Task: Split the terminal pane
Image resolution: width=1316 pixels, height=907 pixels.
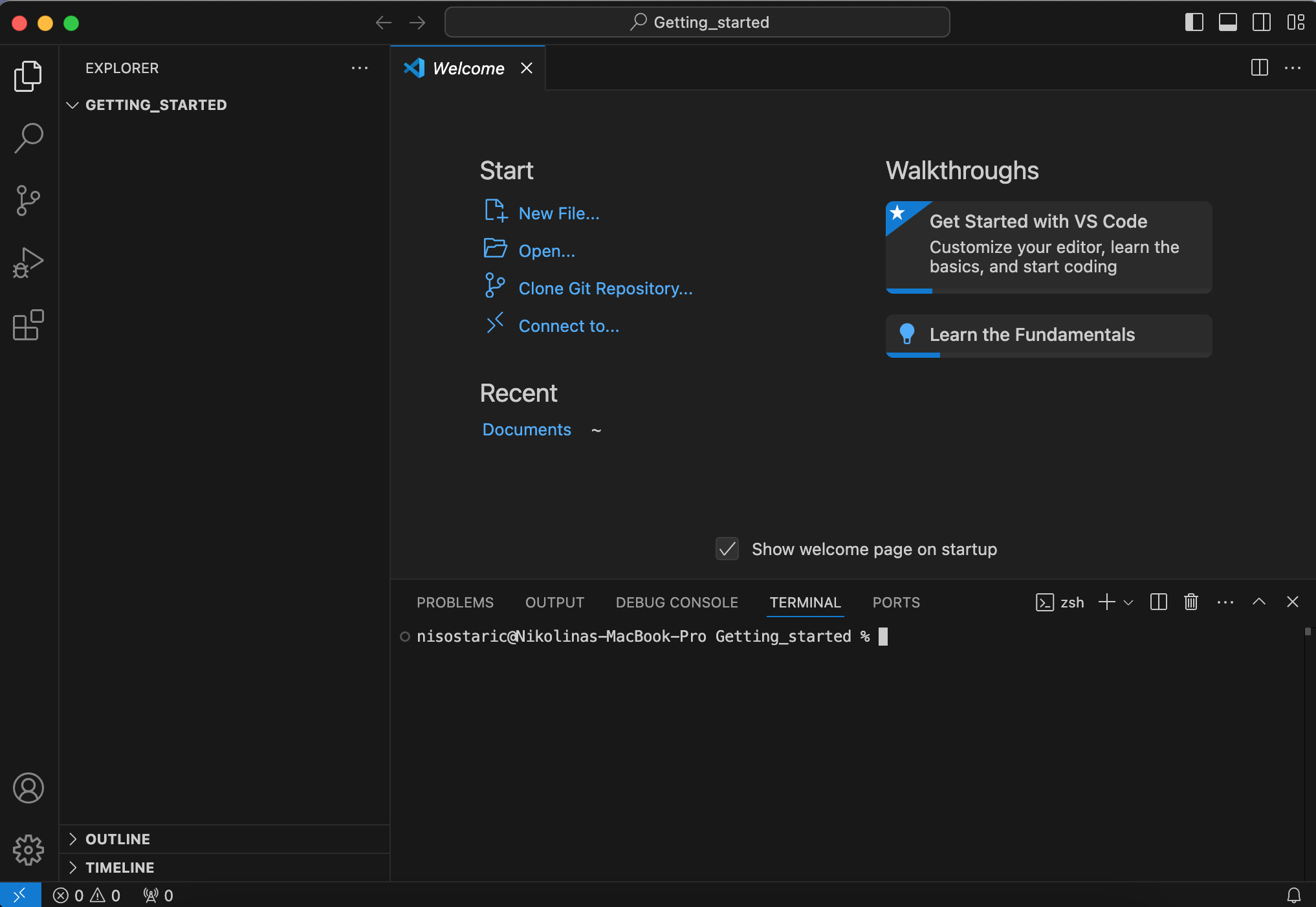Action: (x=1158, y=602)
